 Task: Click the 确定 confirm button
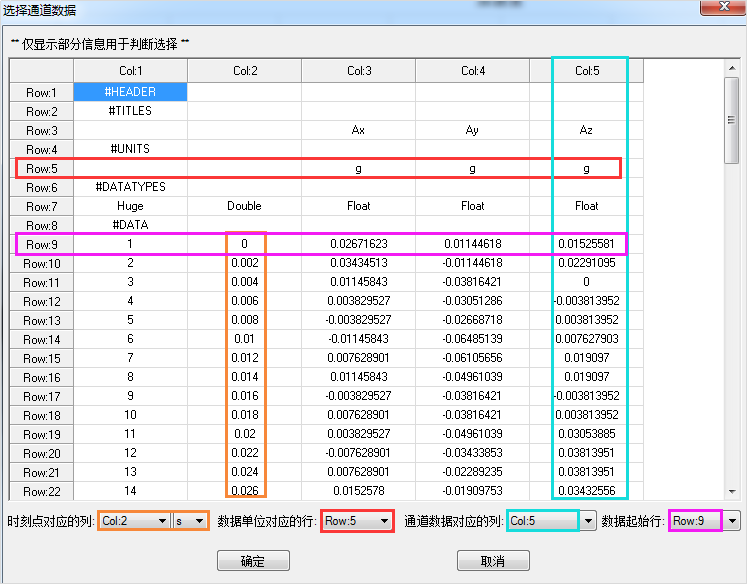(x=253, y=561)
